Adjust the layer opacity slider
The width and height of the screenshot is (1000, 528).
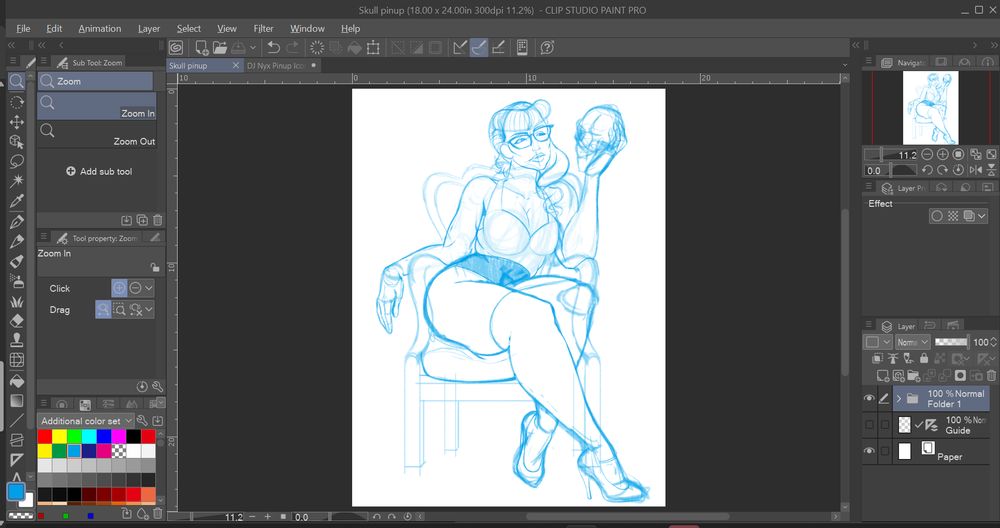(950, 342)
